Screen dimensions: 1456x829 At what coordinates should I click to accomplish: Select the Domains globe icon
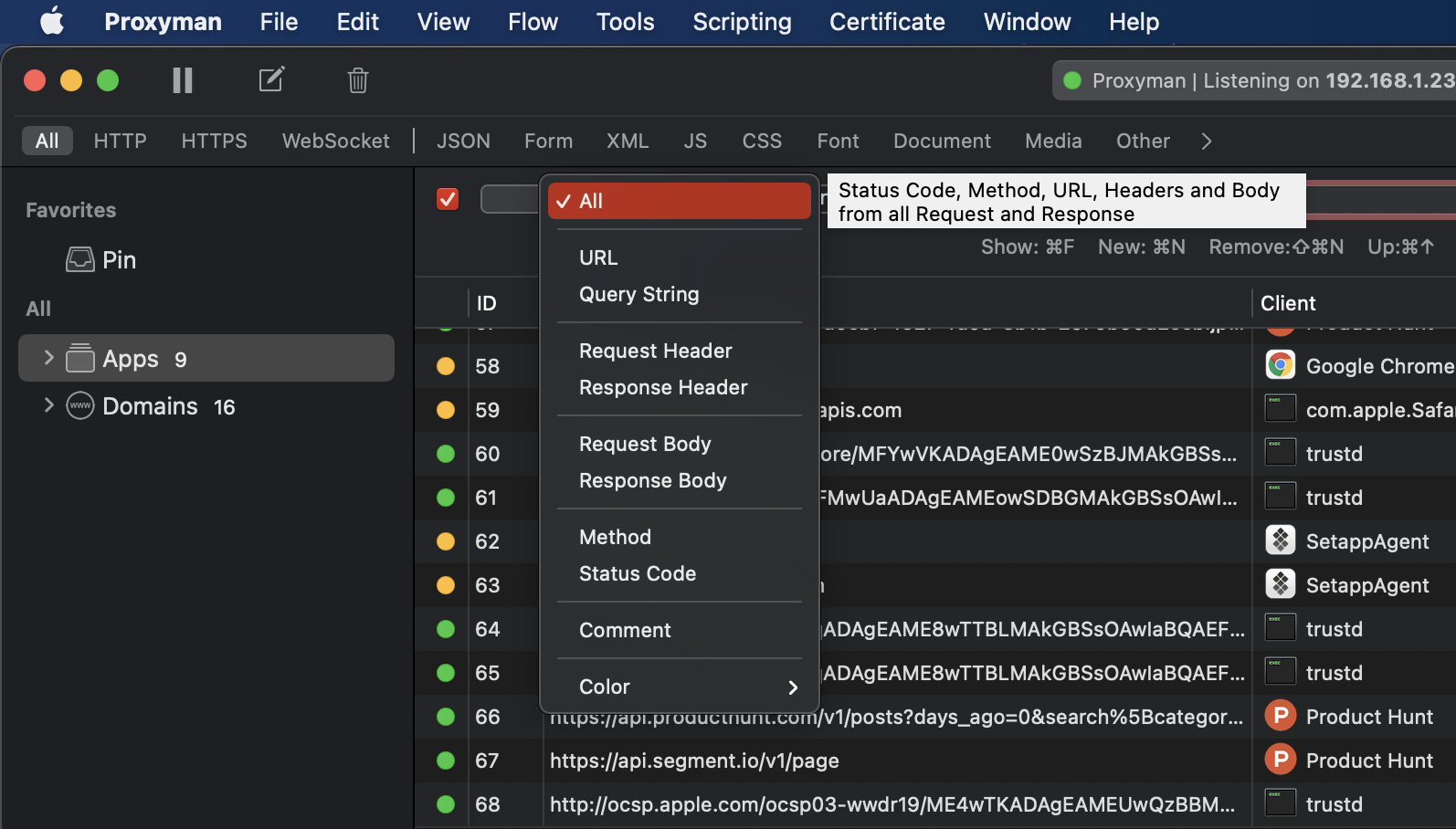(80, 405)
